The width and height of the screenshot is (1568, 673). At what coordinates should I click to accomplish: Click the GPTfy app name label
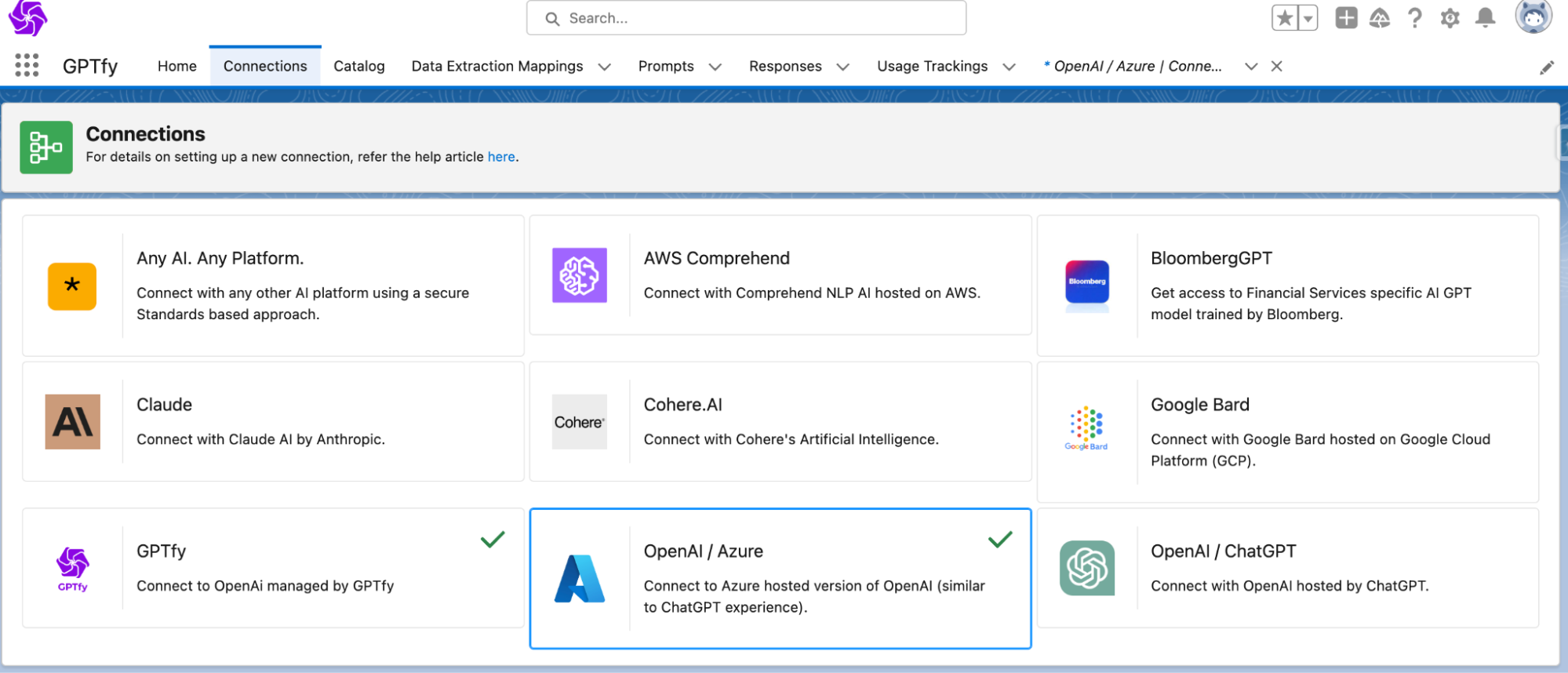[x=90, y=66]
